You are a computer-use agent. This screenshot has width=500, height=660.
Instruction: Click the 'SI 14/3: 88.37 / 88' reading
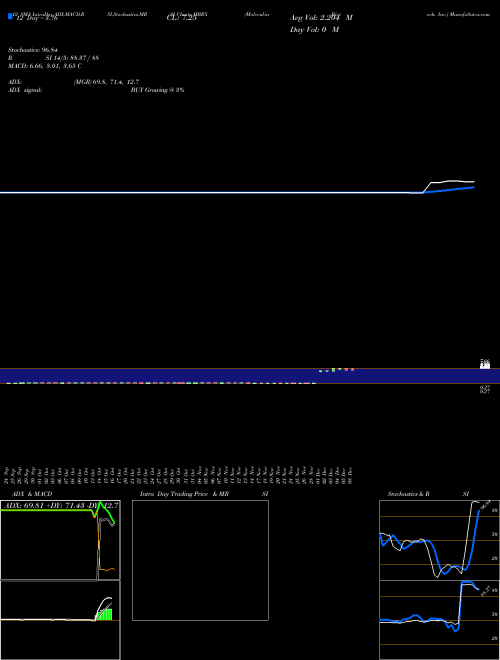coord(72,58)
